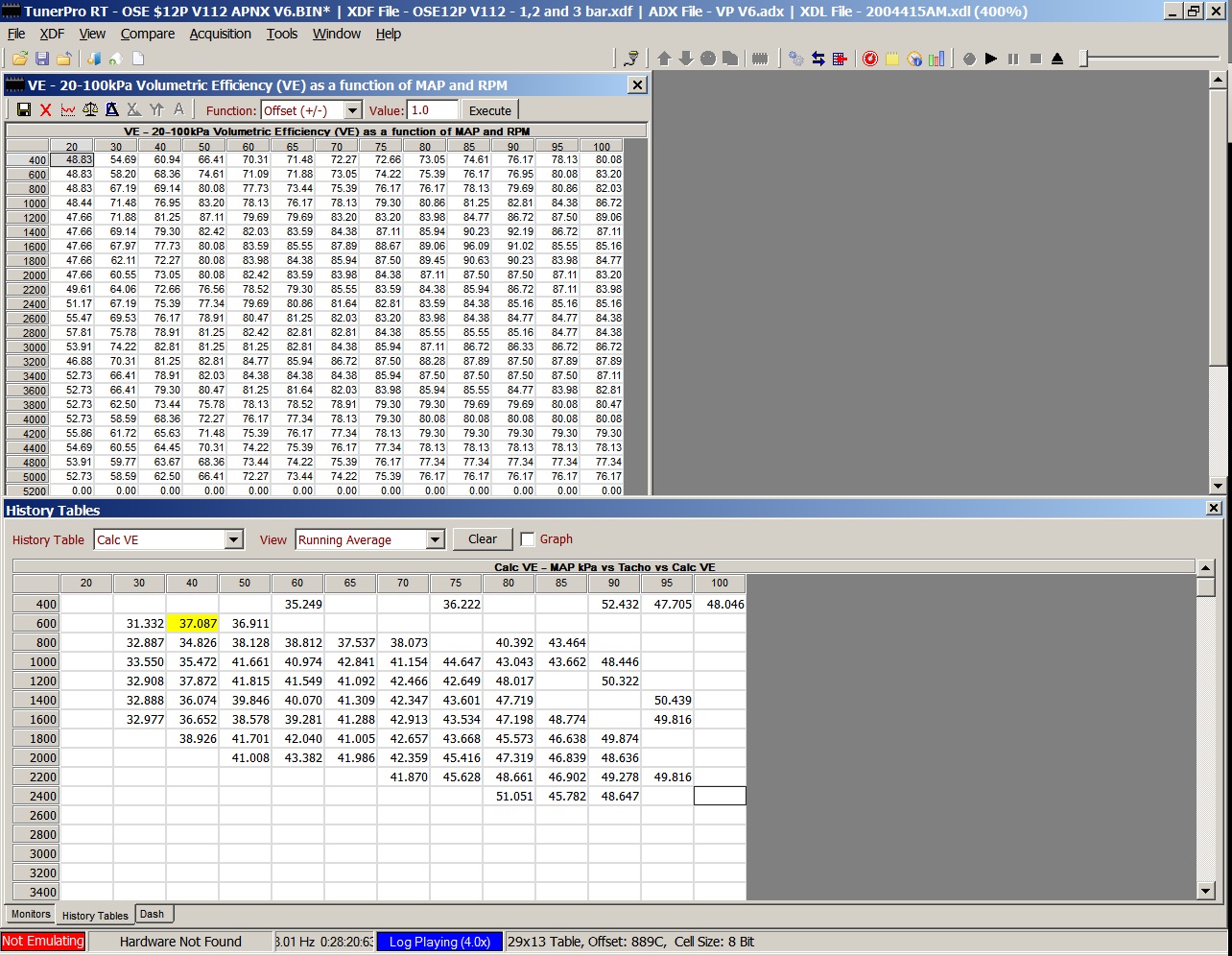Select the History Tables tab
The height and width of the screenshot is (956, 1232).
coord(95,916)
